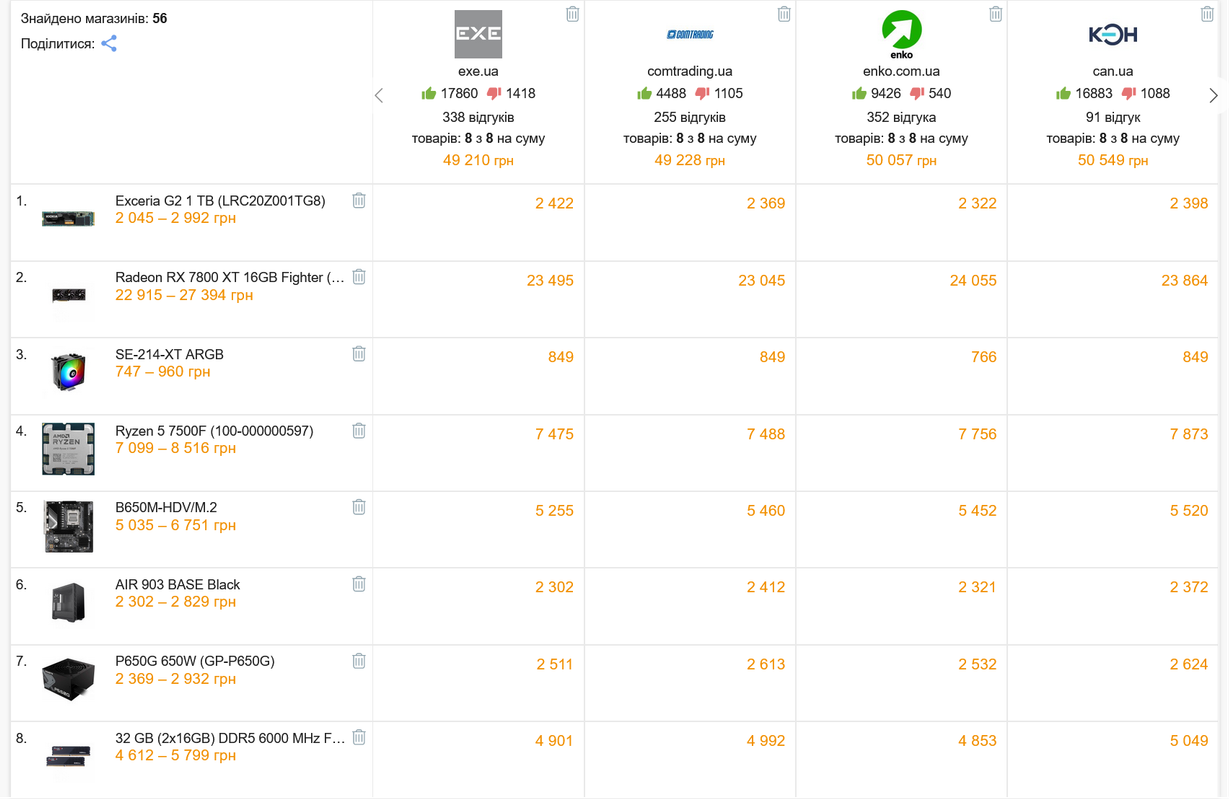Click the 23 045 price at comtrading.ua
The width and height of the screenshot is (1231, 800).
(762, 280)
